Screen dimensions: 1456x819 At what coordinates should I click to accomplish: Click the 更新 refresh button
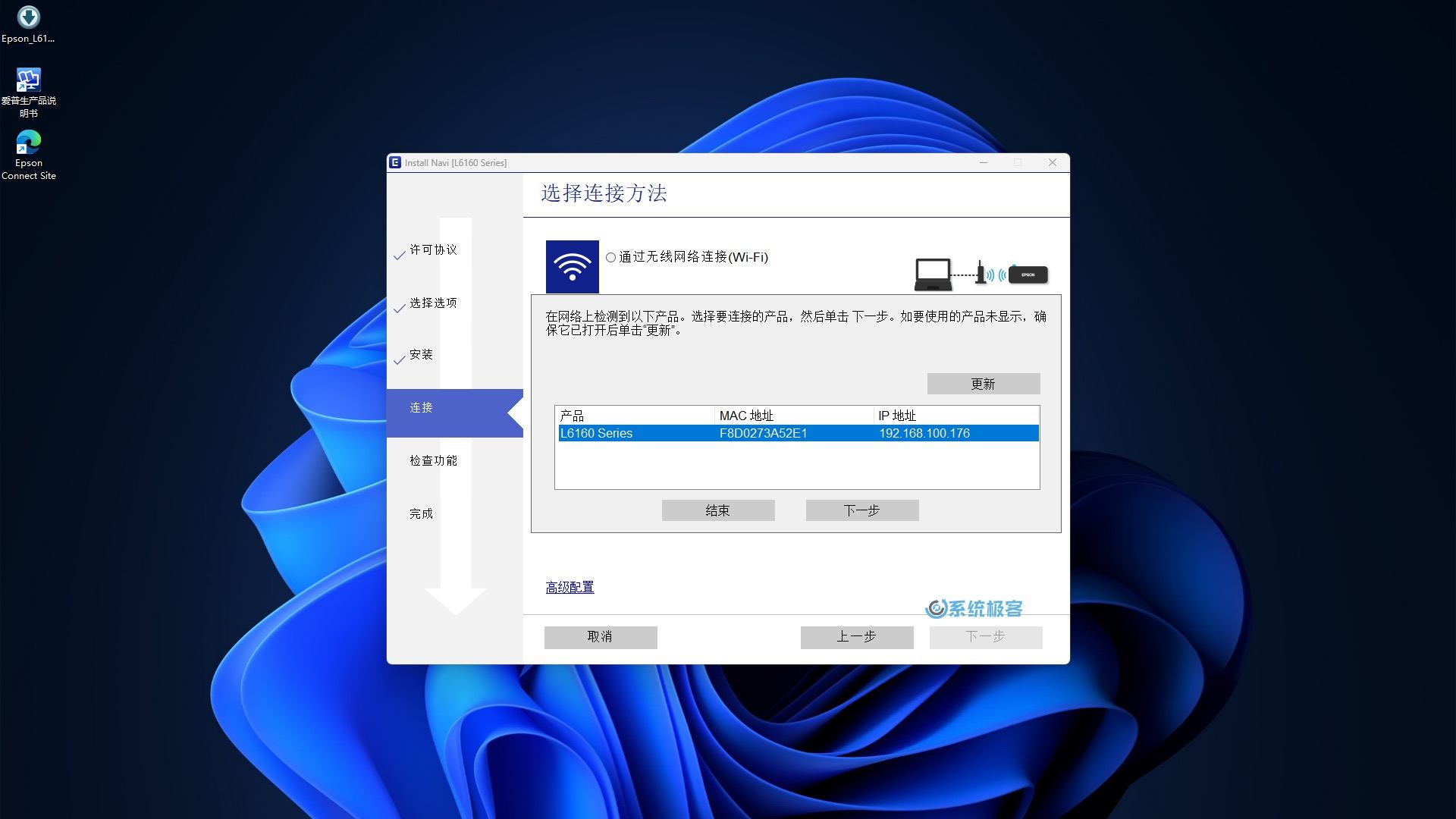983,384
